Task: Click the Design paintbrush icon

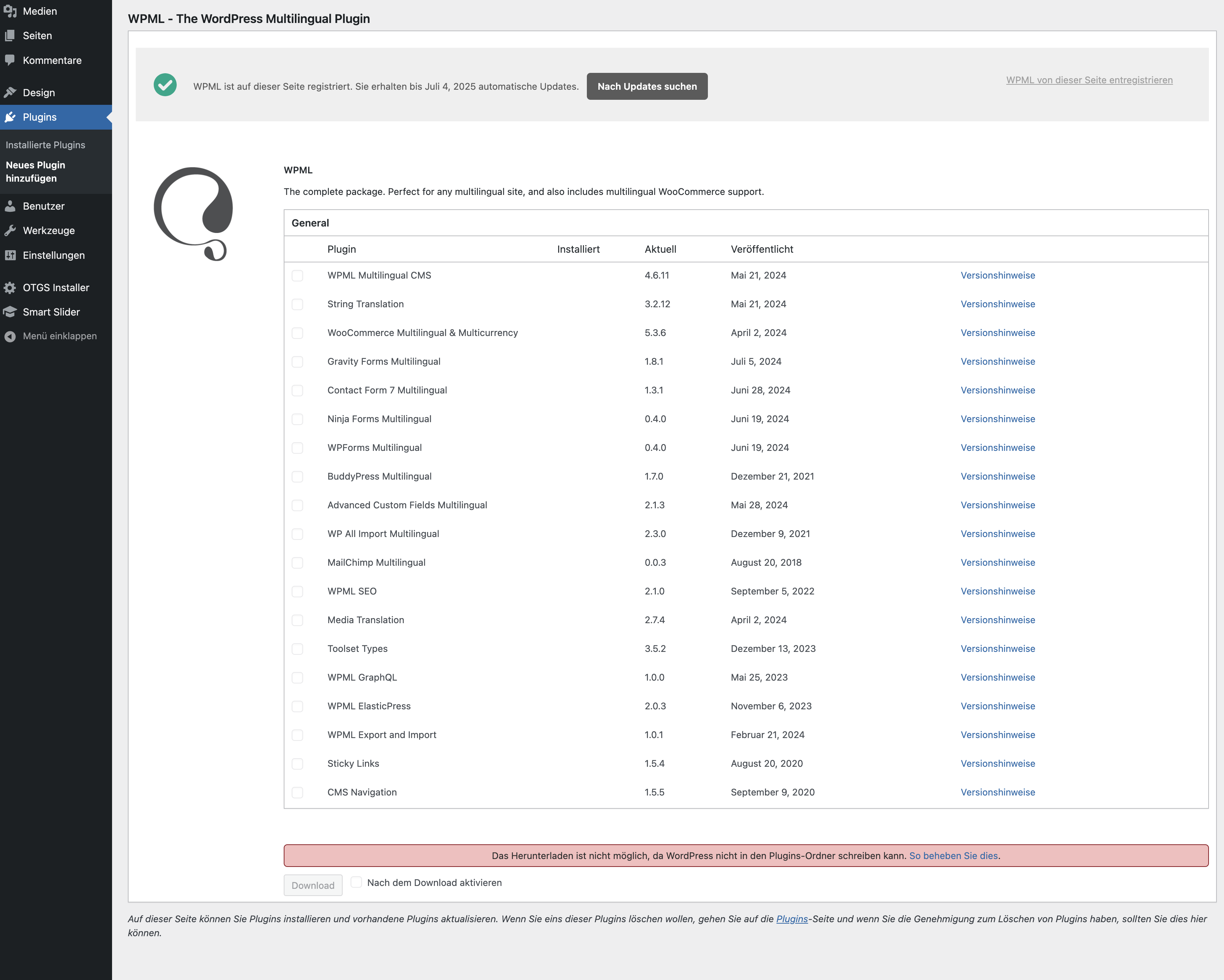Action: tap(10, 93)
